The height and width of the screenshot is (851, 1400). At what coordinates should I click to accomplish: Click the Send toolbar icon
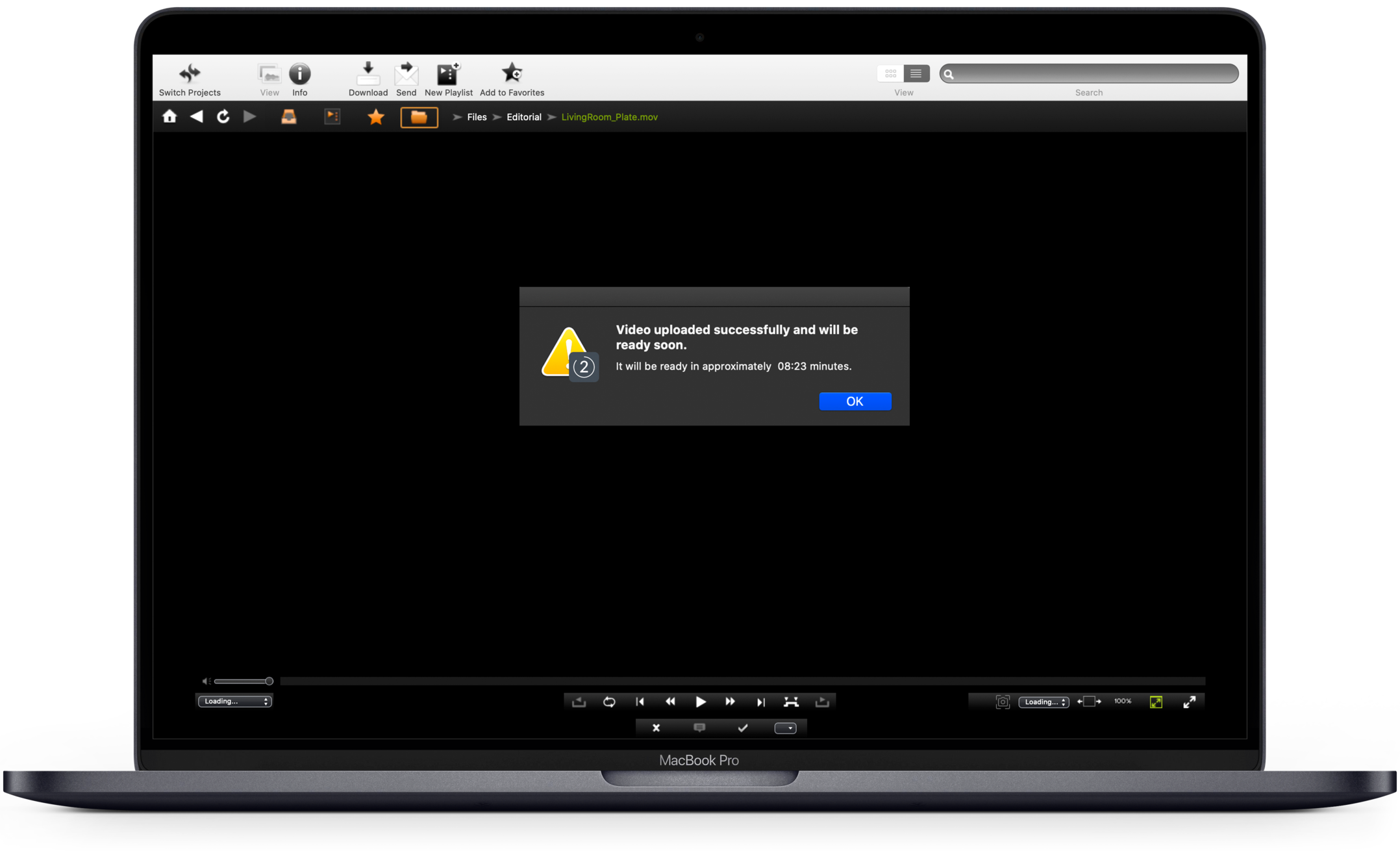(406, 73)
